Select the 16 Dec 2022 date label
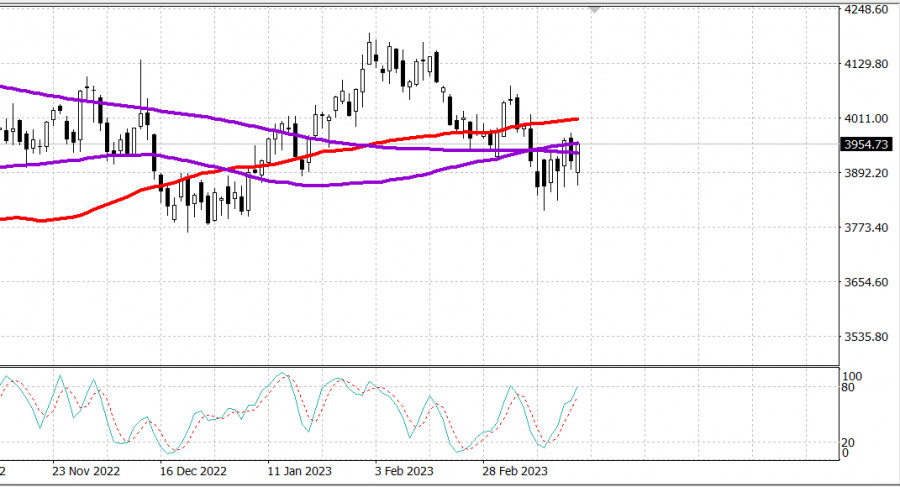 194,470
